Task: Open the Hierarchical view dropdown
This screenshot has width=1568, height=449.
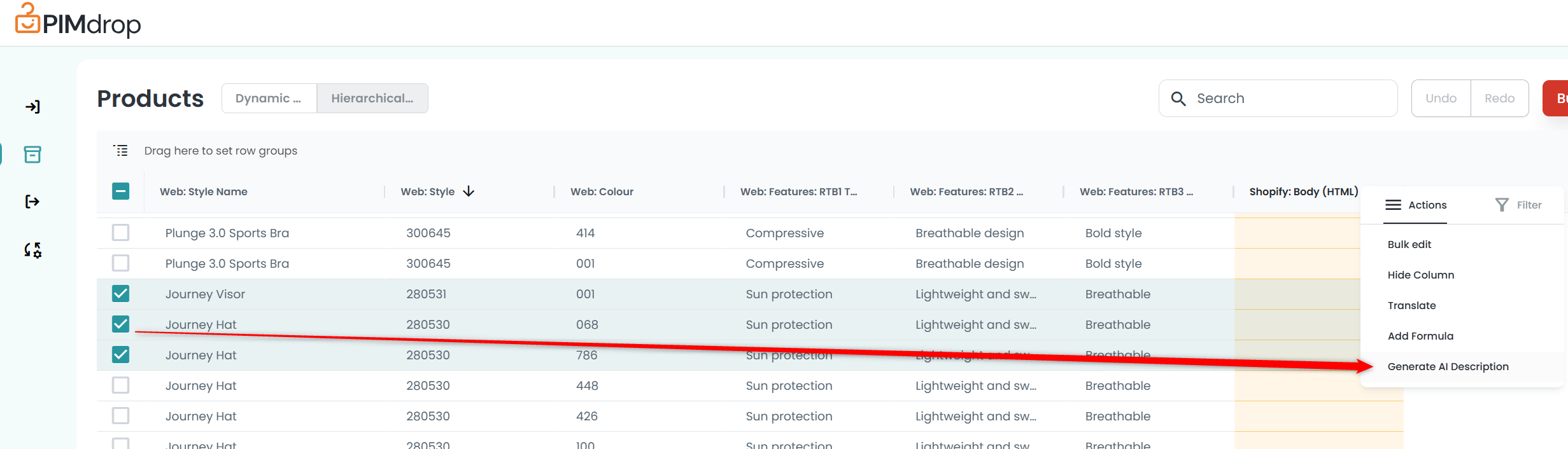Action: tap(372, 99)
